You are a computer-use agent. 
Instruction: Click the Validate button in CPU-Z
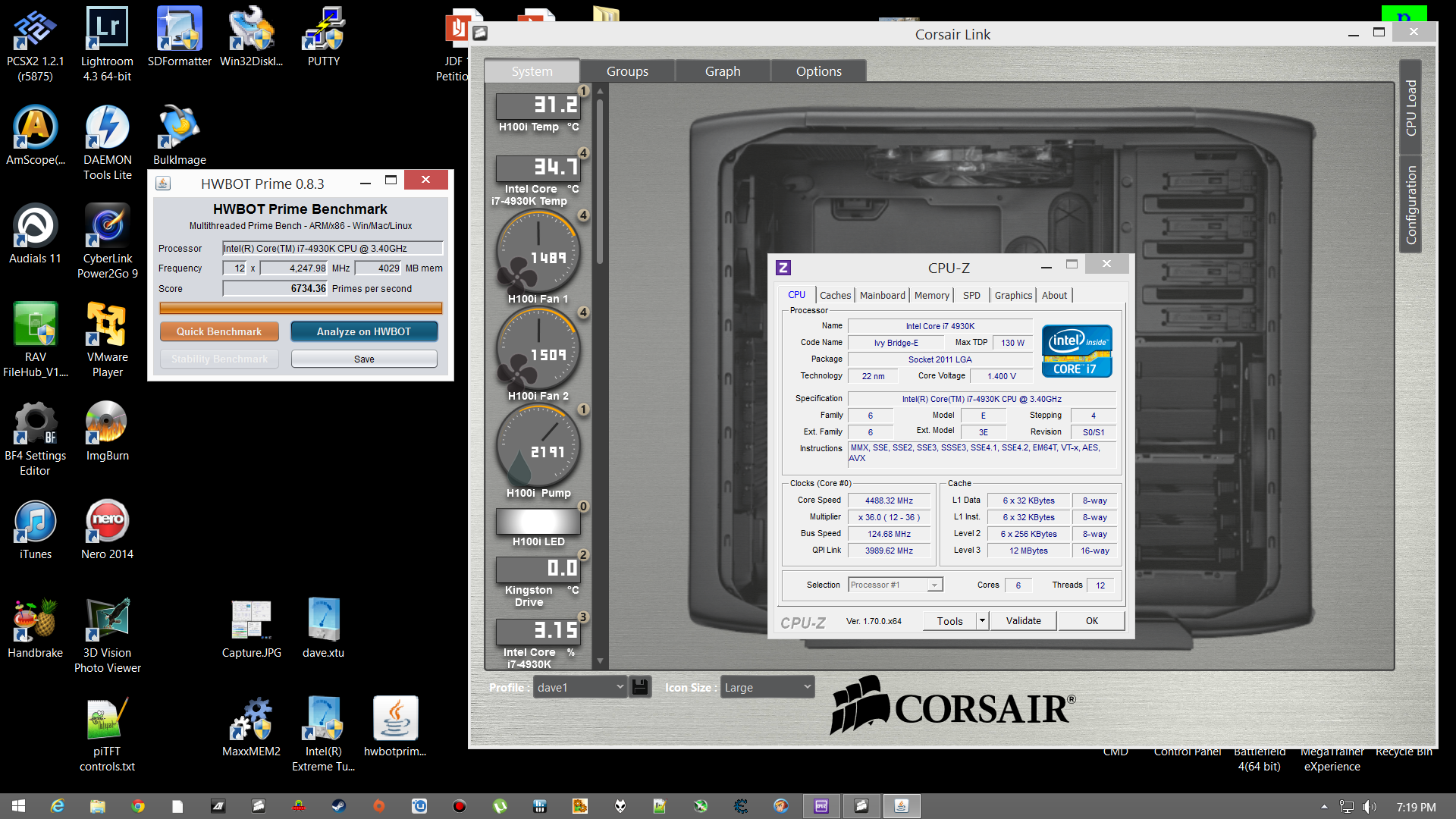tap(1023, 620)
